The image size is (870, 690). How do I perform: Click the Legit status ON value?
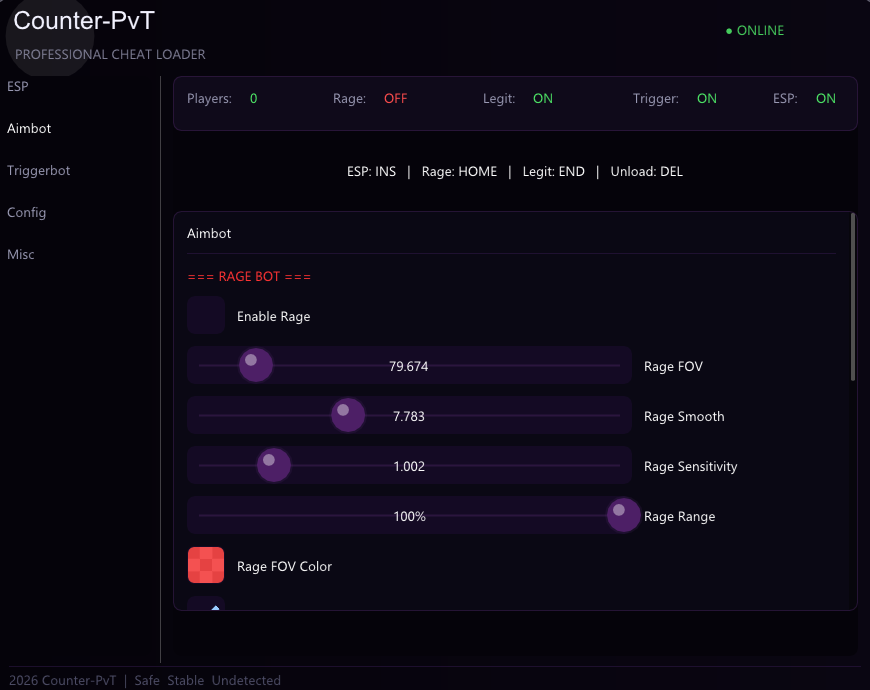coord(543,99)
